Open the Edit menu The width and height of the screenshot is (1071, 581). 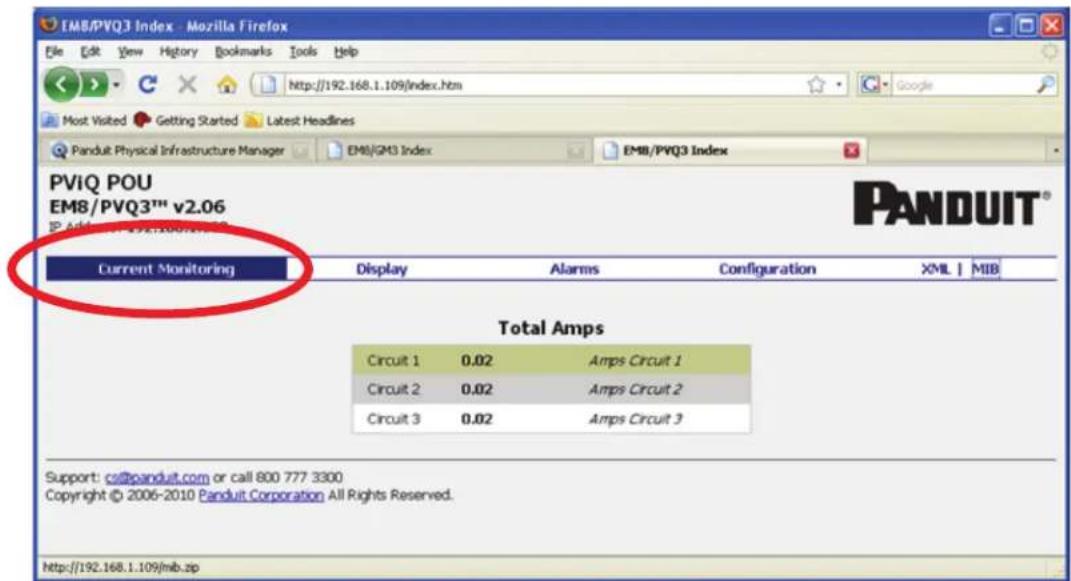point(90,52)
